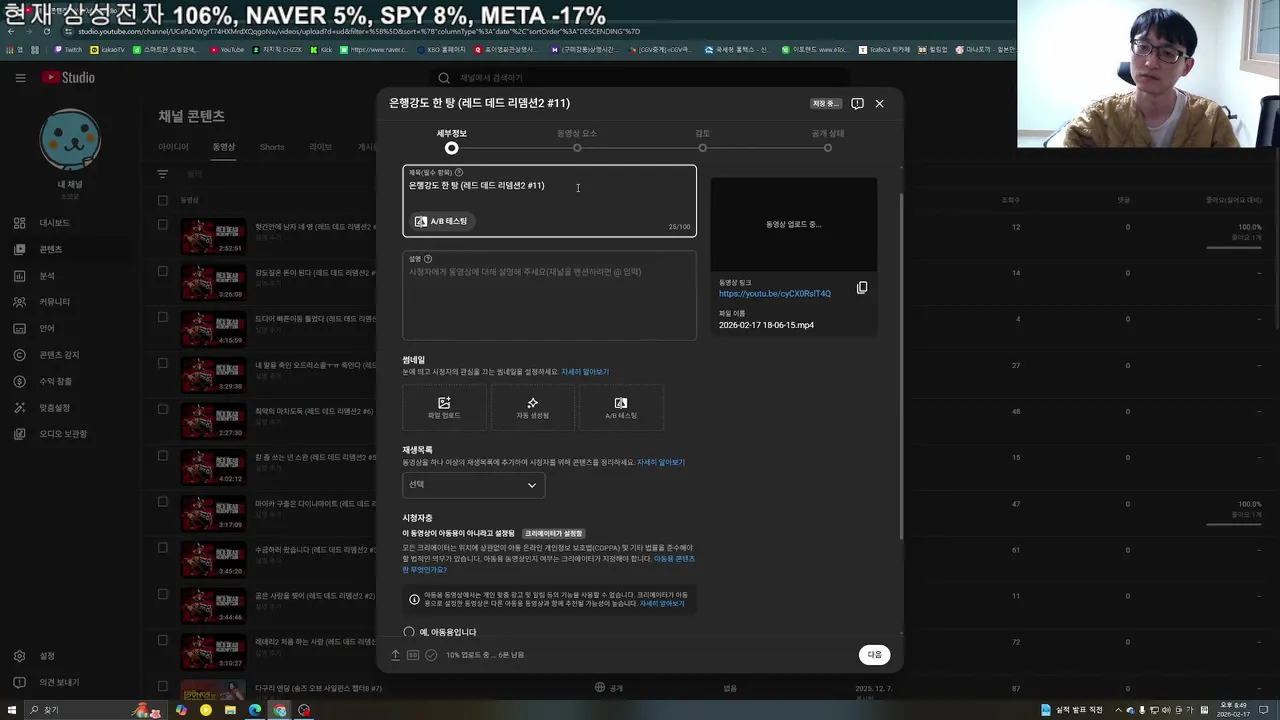This screenshot has height=720, width=1280.
Task: Click the SD processing icon in the dialog footer
Action: (413, 655)
